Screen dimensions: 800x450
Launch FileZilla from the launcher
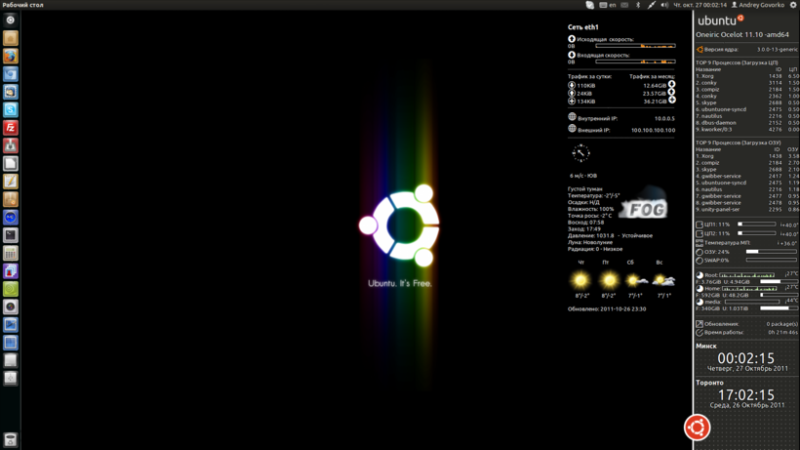pyautogui.click(x=10, y=128)
